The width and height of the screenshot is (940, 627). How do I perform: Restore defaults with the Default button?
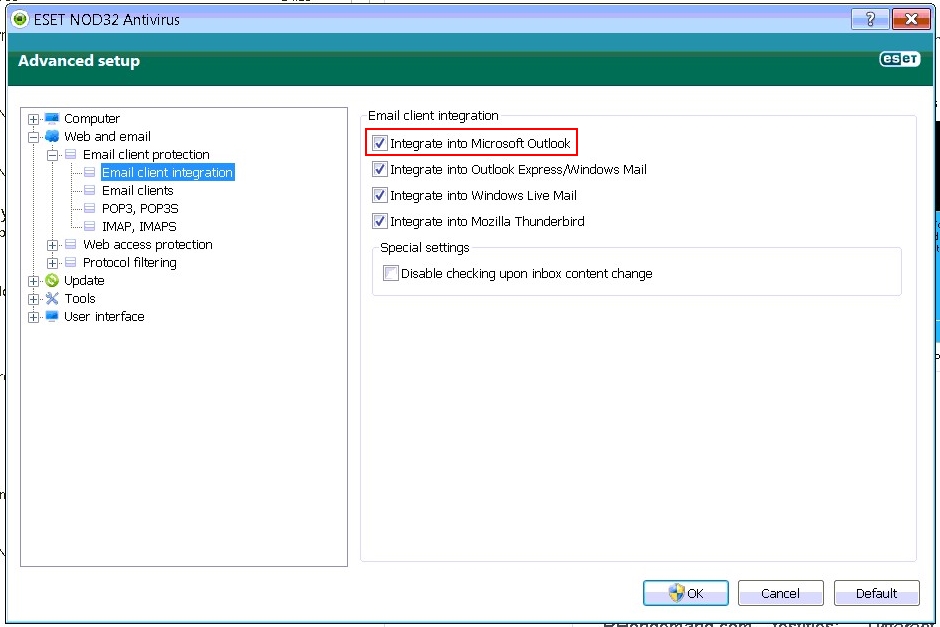coord(876,593)
